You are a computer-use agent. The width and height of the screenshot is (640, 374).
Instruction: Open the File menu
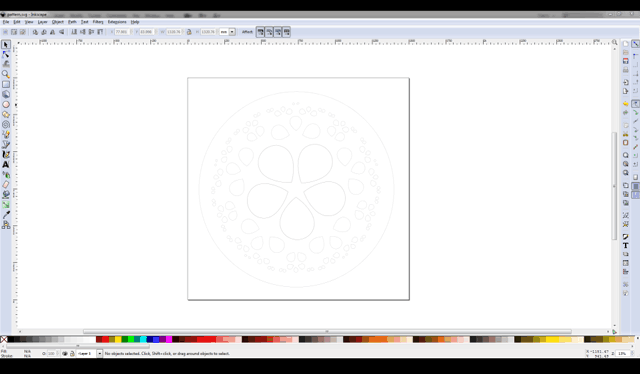pyautogui.click(x=6, y=22)
